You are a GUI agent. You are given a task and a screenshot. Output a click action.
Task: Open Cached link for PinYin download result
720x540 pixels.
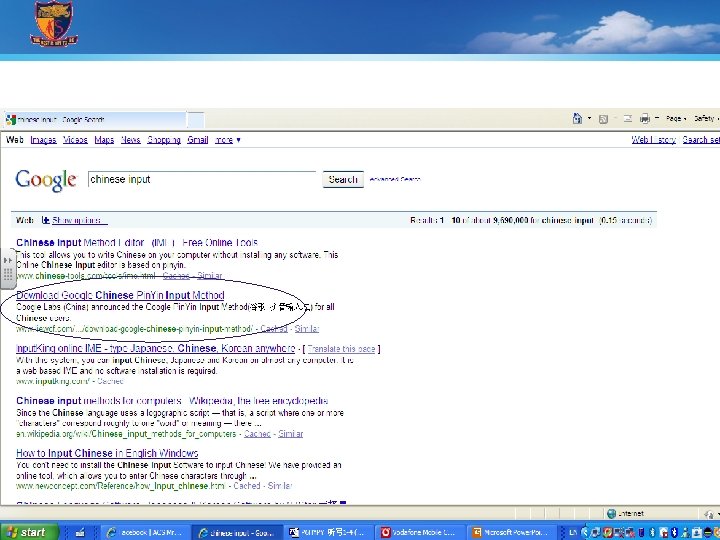click(274, 329)
